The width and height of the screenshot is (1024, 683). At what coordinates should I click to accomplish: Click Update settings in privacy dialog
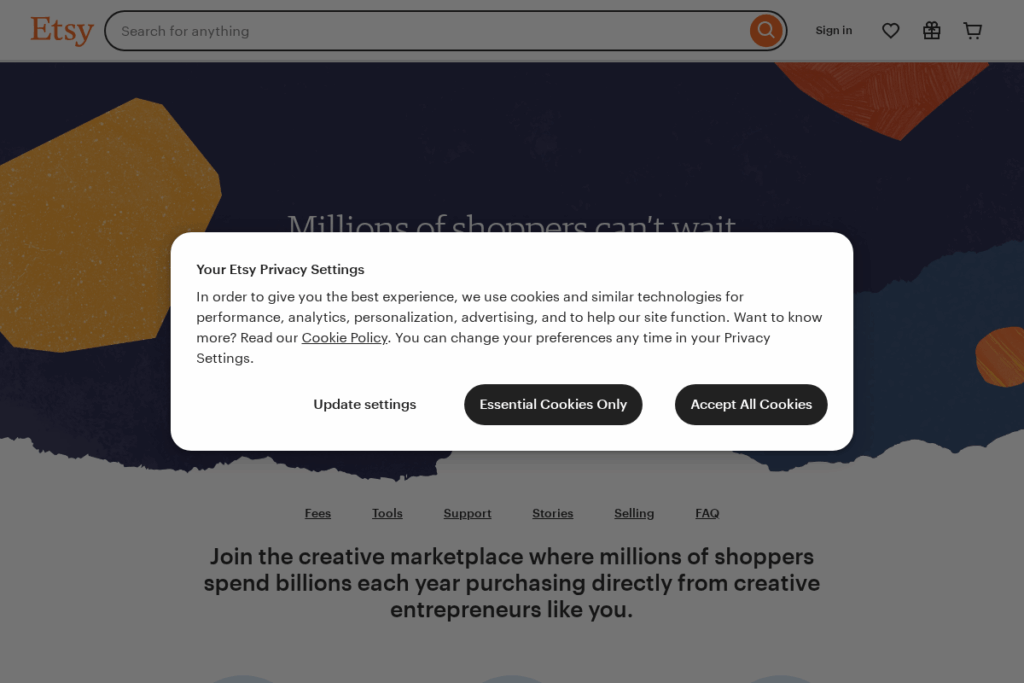(364, 404)
